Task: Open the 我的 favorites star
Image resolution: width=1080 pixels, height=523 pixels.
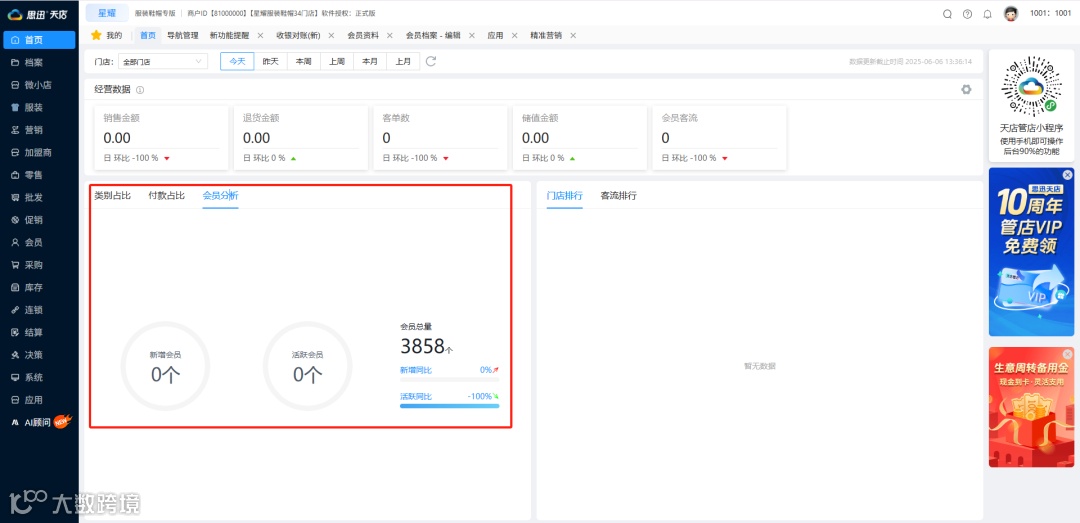Action: pos(96,35)
